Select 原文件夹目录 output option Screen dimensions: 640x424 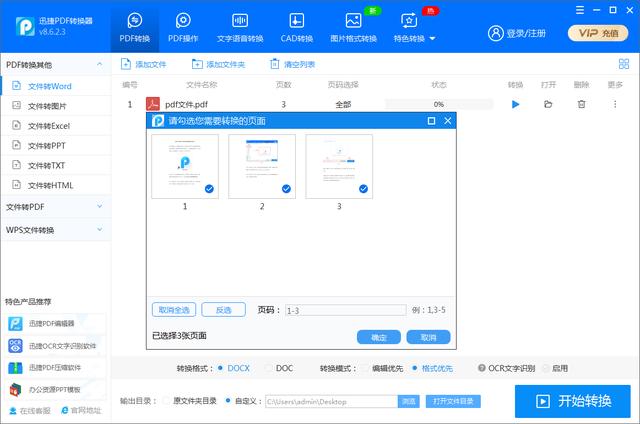click(166, 401)
